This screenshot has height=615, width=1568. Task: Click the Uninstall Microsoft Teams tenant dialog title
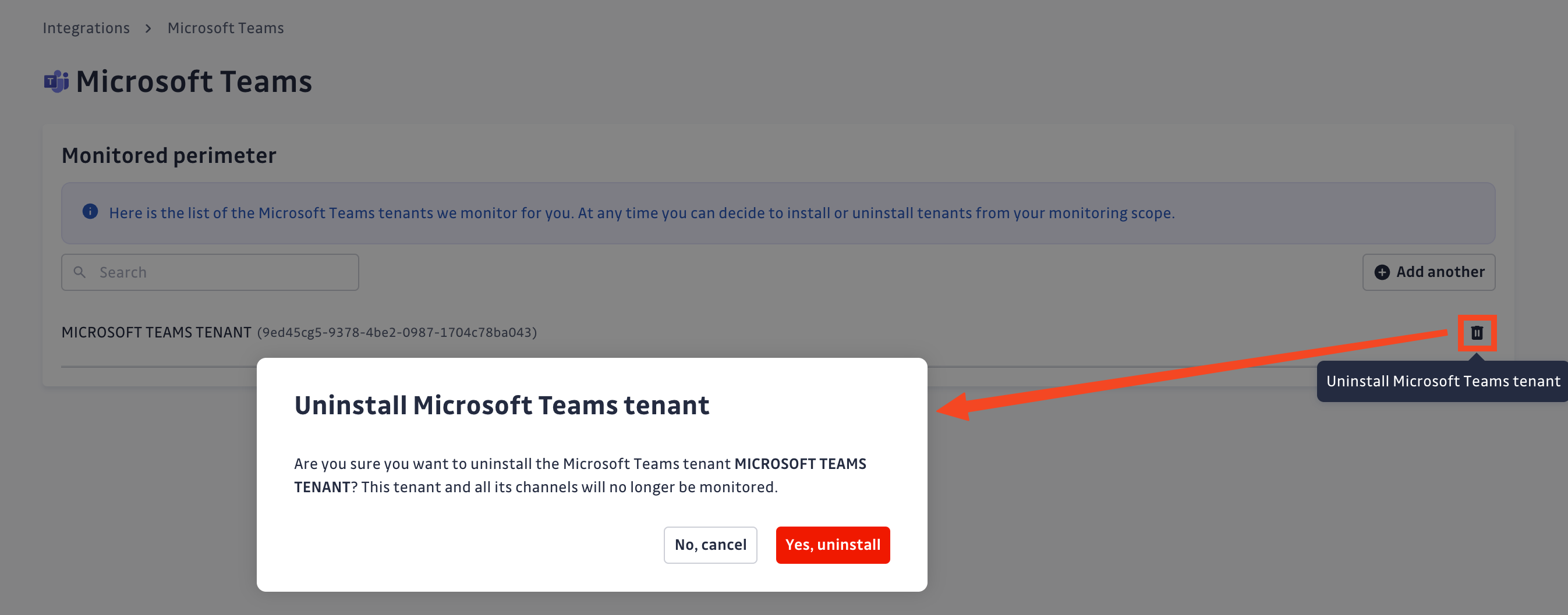tap(501, 405)
